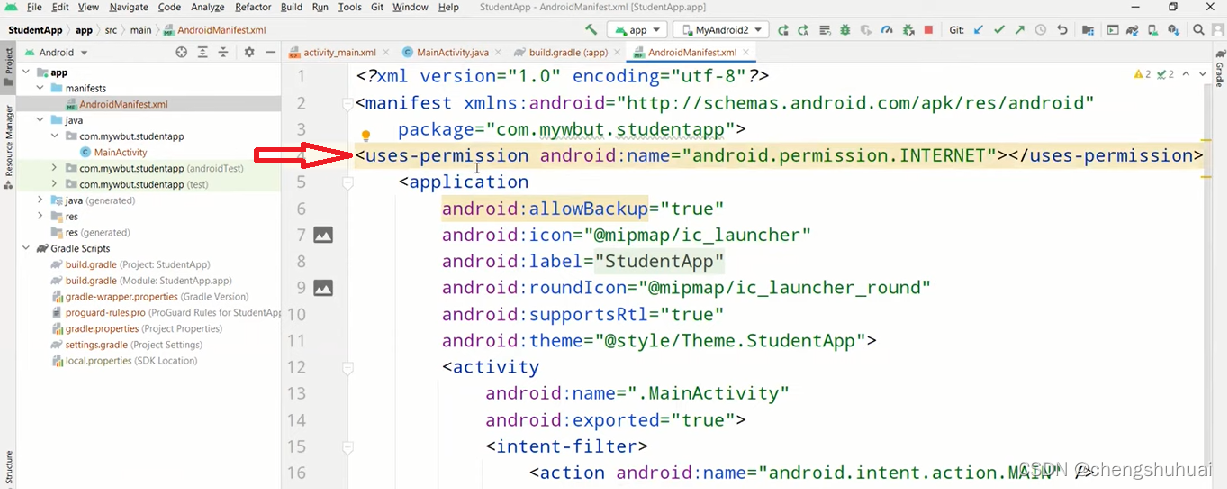Close the AndroidManifest.xml editor tab

tap(744, 52)
